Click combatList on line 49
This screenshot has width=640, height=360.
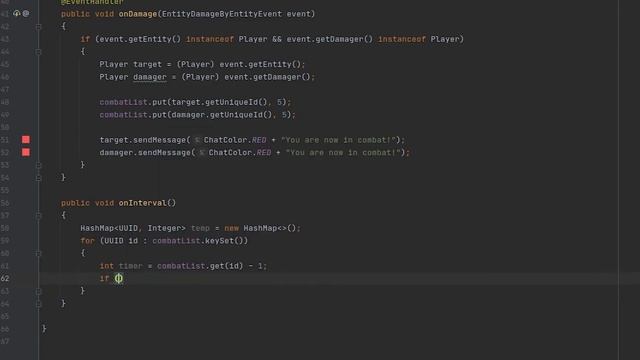(x=123, y=115)
